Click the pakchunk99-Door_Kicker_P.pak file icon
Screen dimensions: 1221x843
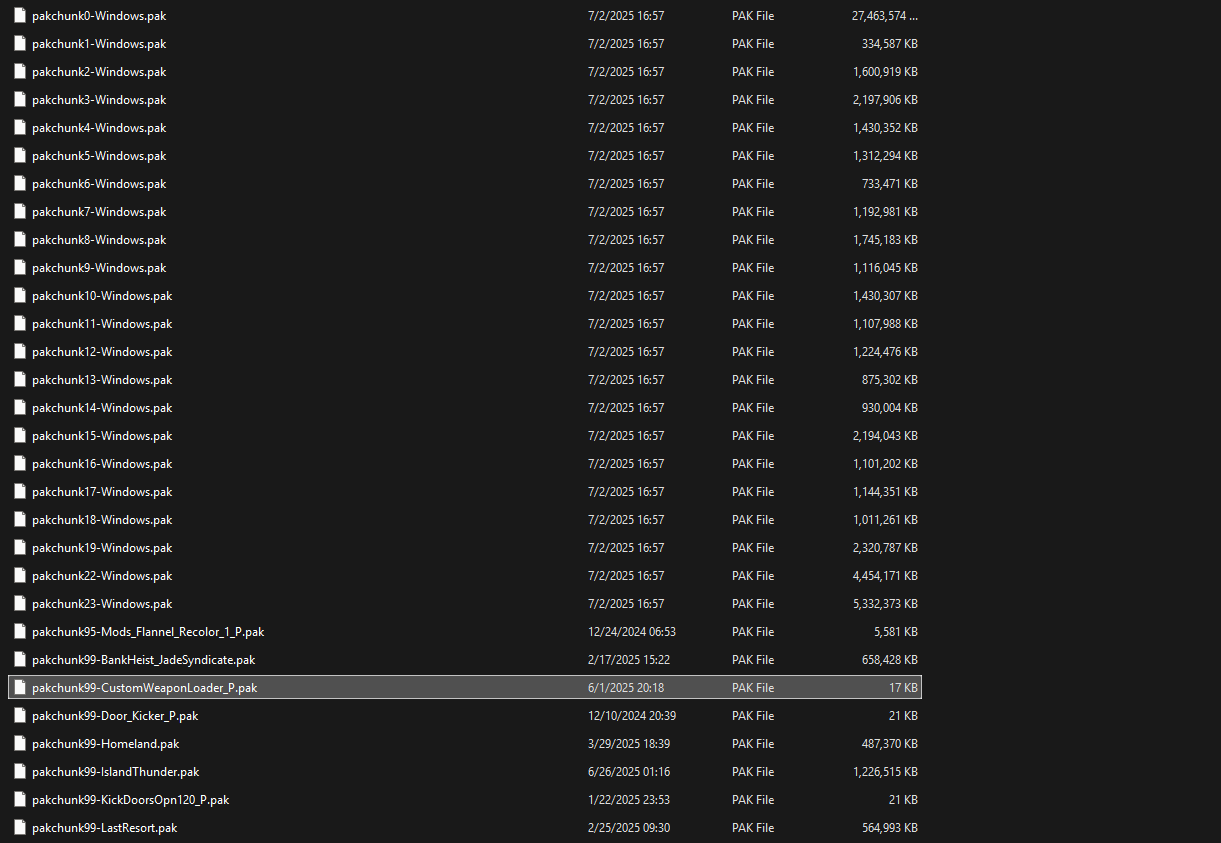click(x=19, y=716)
